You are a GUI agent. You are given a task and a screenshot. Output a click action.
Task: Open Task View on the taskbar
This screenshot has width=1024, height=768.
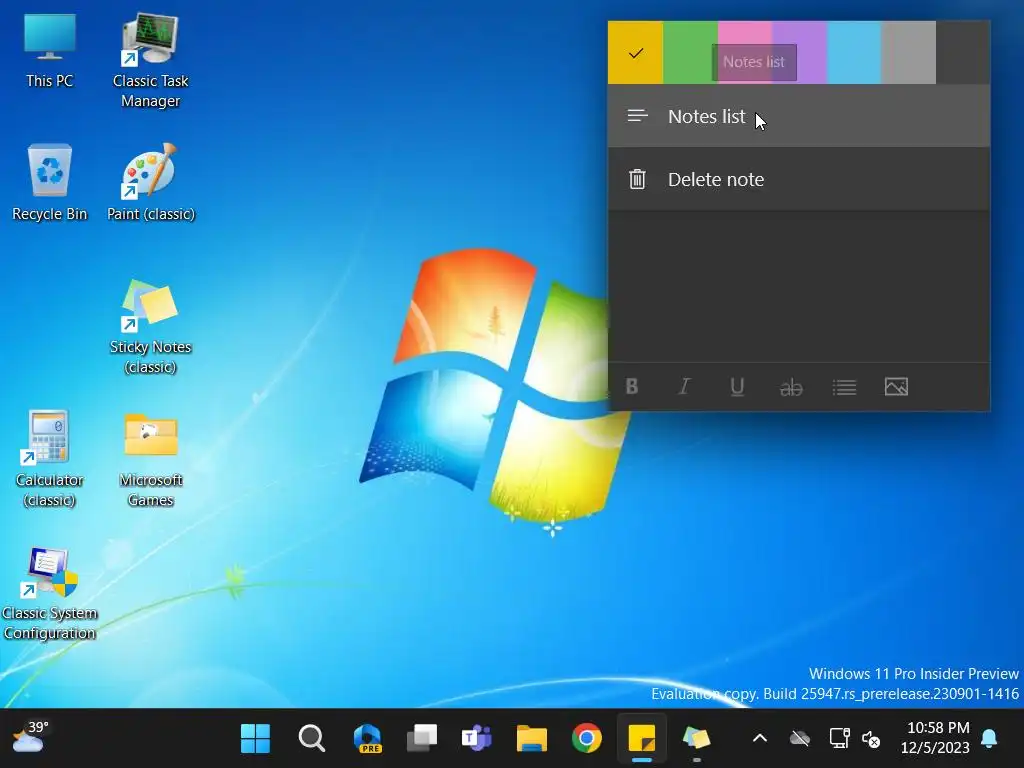pyautogui.click(x=422, y=739)
